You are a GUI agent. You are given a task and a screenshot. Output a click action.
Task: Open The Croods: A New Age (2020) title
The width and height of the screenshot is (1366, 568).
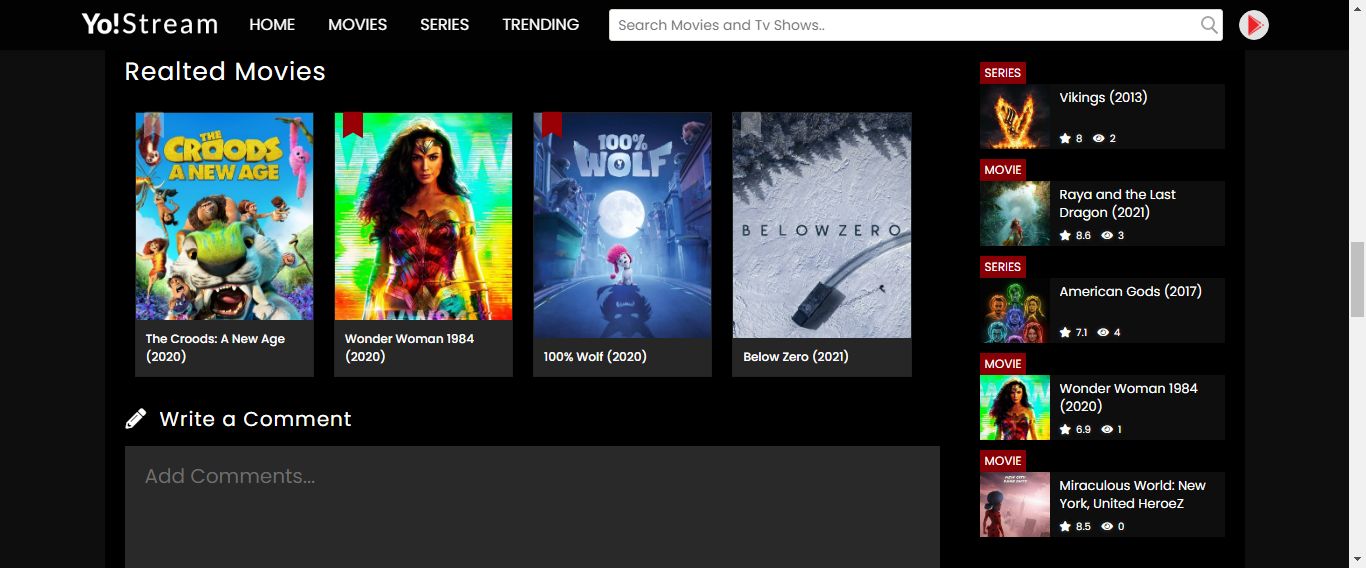coord(215,348)
